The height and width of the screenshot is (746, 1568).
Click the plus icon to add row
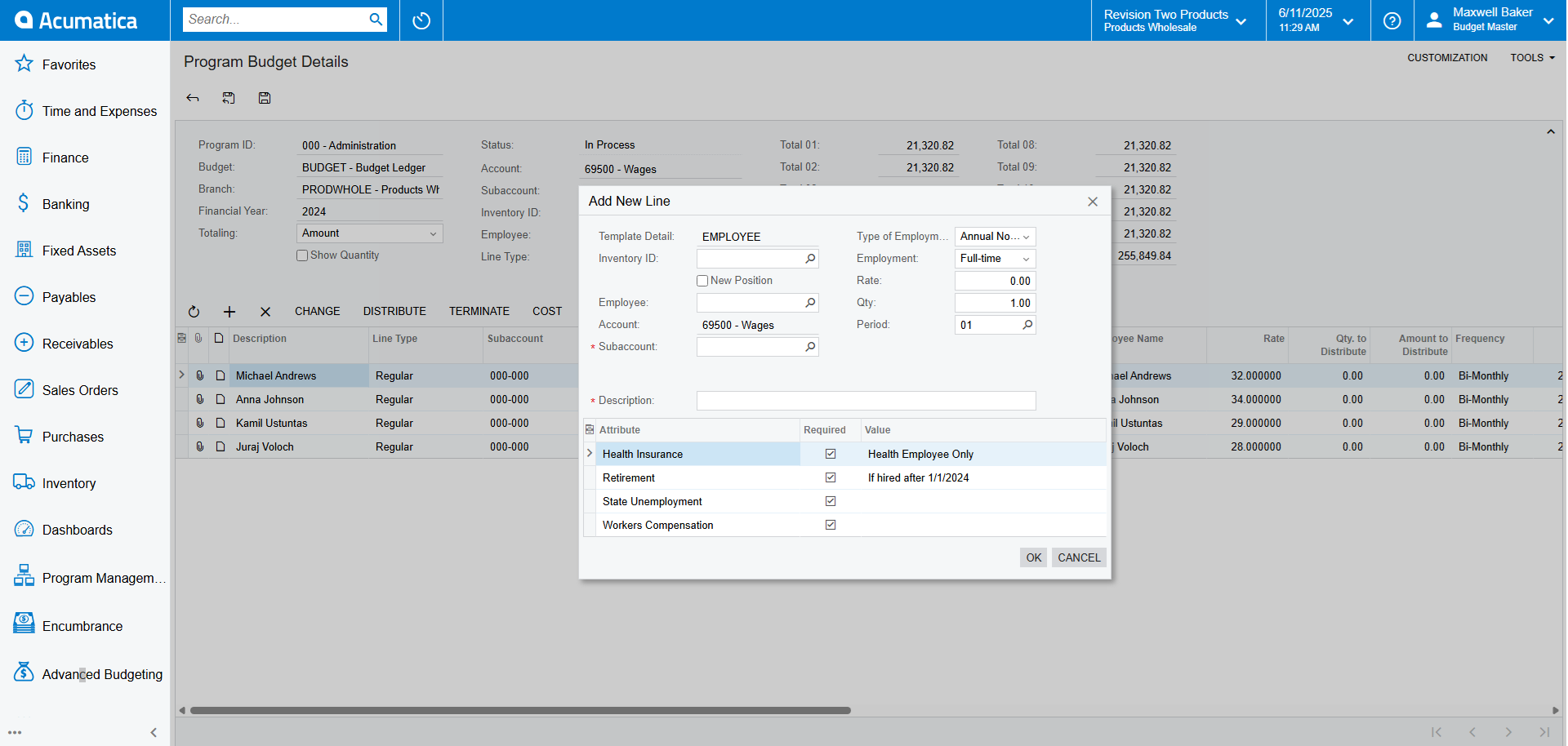229,312
